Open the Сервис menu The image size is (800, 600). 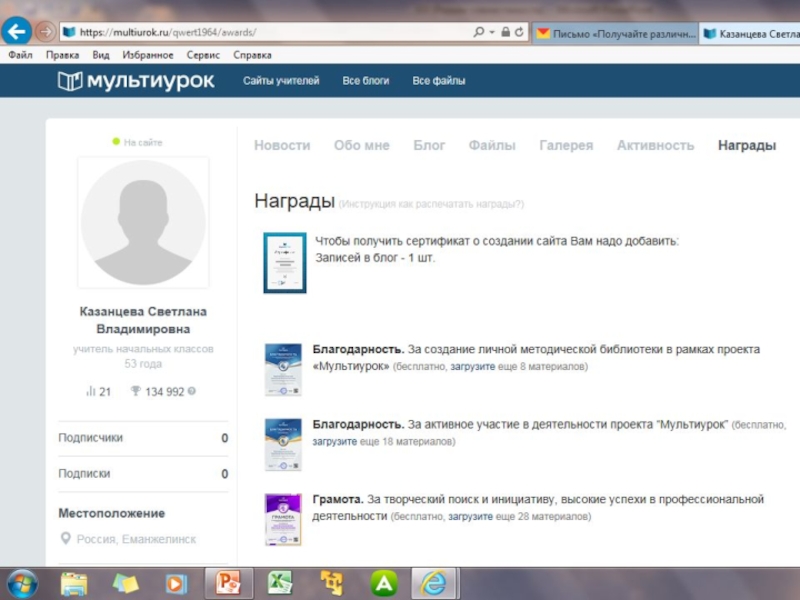203,55
